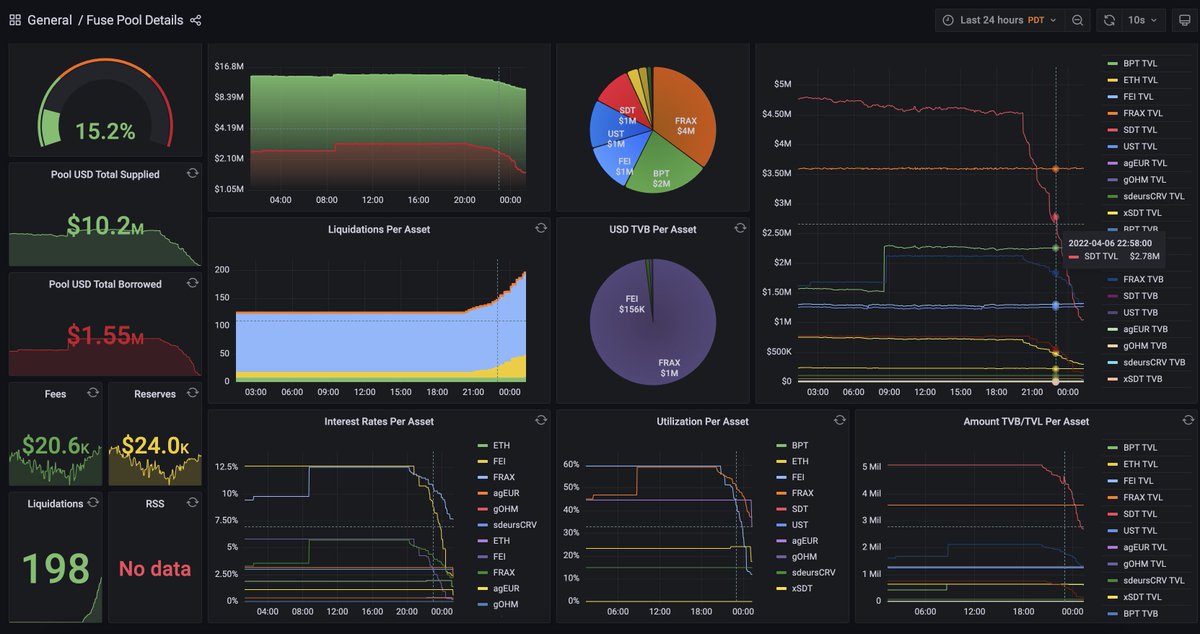The image size is (1200, 634).
Task: Refresh the dashboard with the circular arrows
Action: point(1109,20)
